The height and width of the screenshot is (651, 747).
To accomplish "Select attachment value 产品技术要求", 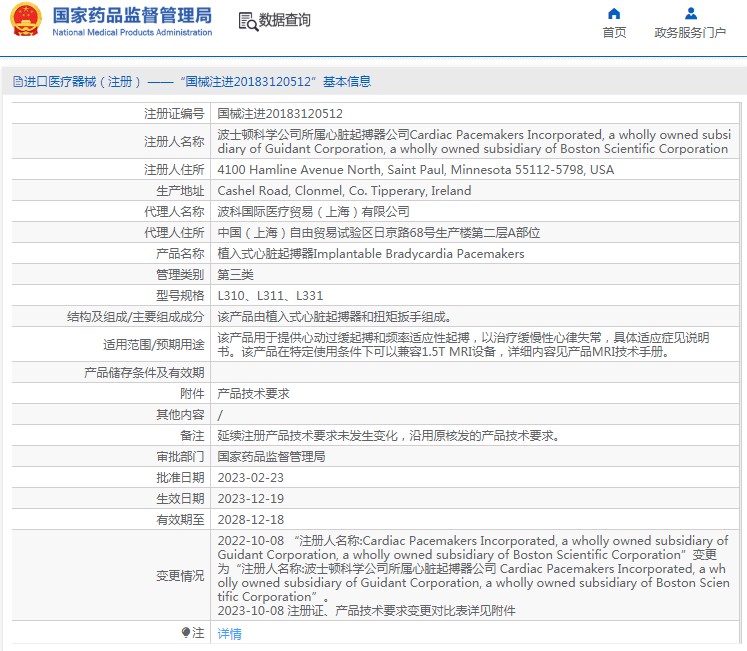I will 253,394.
